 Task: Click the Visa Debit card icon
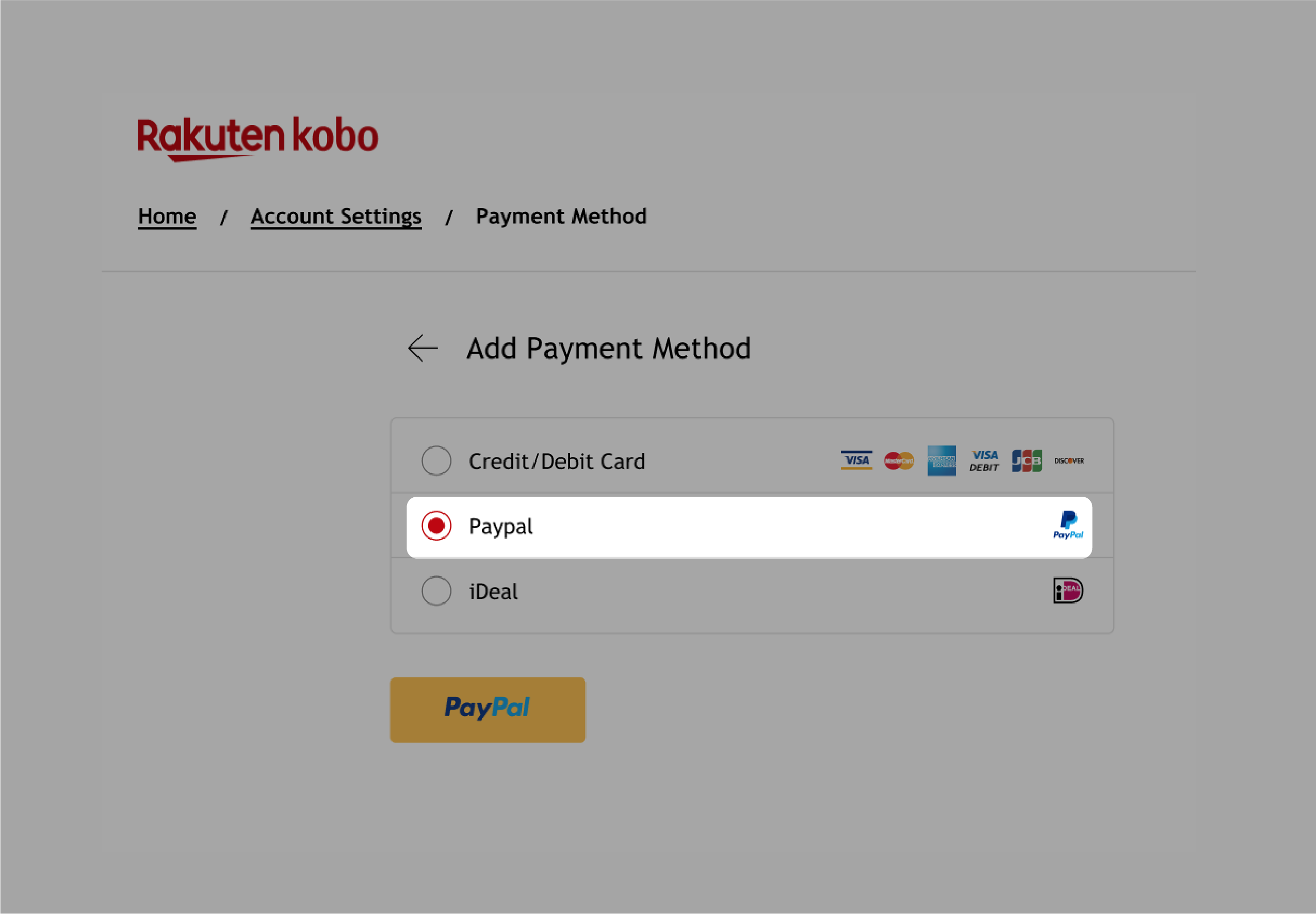(983, 460)
